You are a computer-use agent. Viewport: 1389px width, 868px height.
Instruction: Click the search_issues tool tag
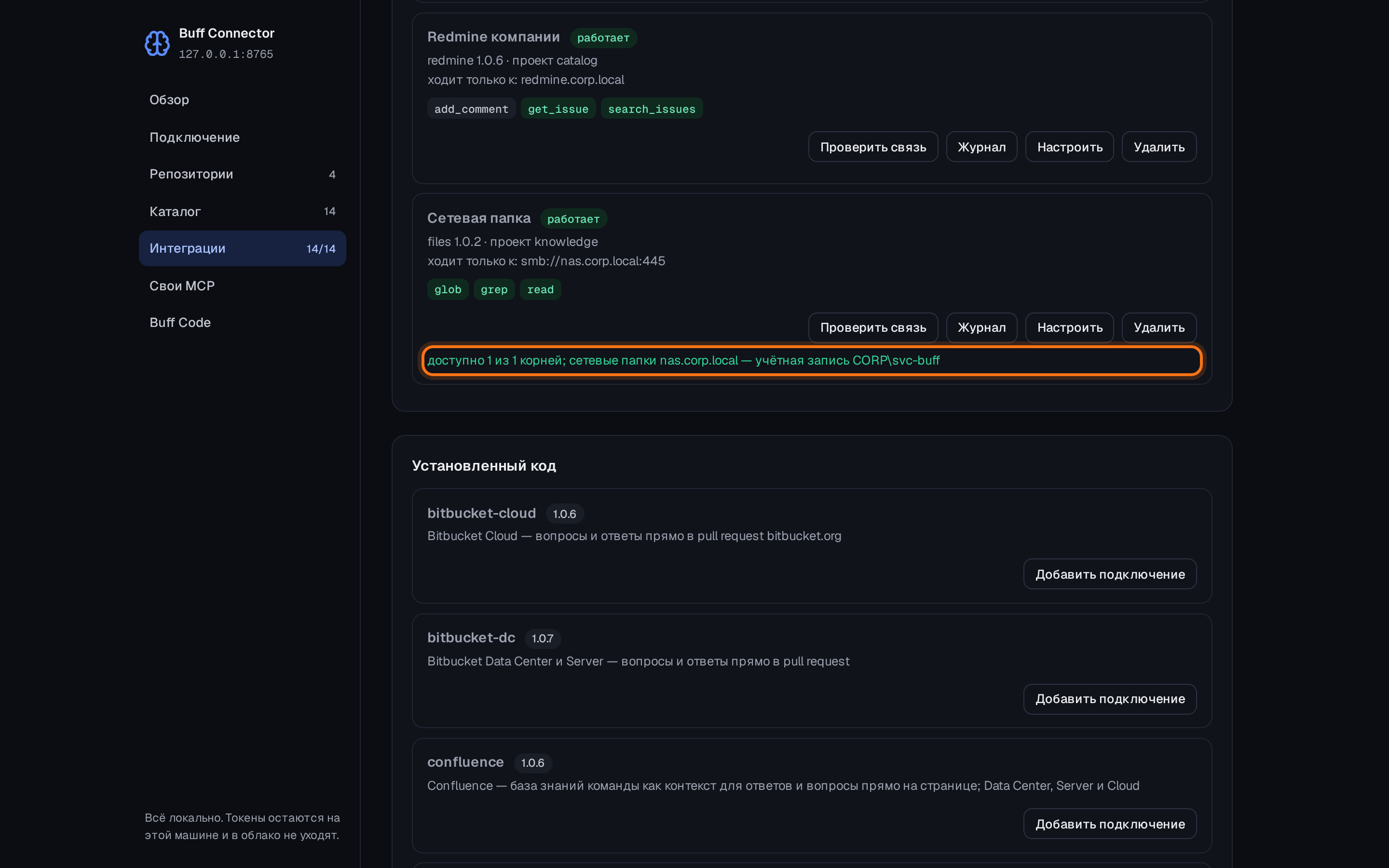tap(652, 108)
